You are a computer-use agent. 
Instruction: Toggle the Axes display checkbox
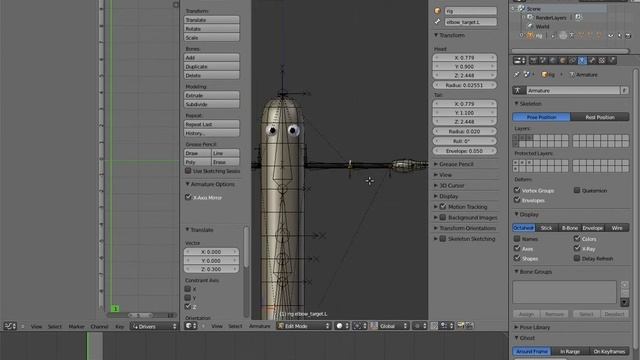coord(517,248)
